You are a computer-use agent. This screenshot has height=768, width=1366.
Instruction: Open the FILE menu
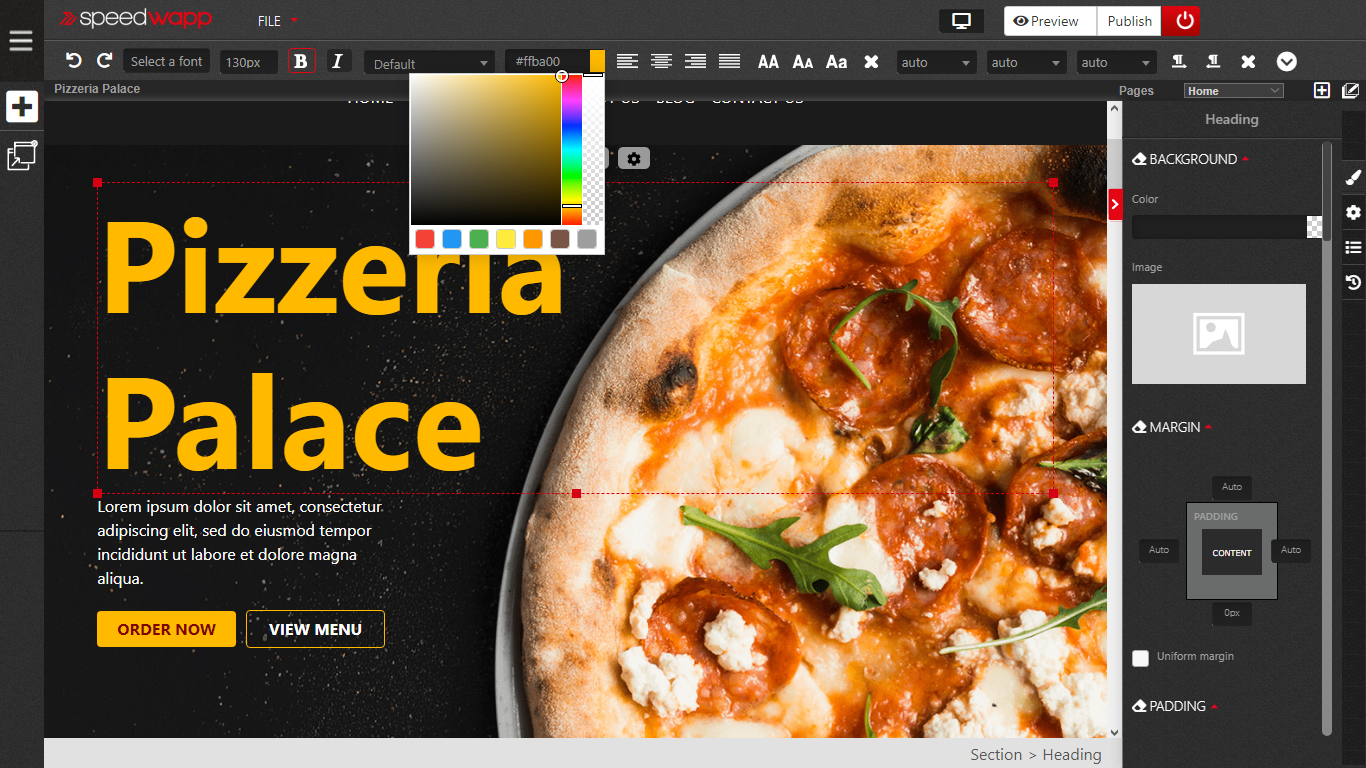click(x=278, y=21)
